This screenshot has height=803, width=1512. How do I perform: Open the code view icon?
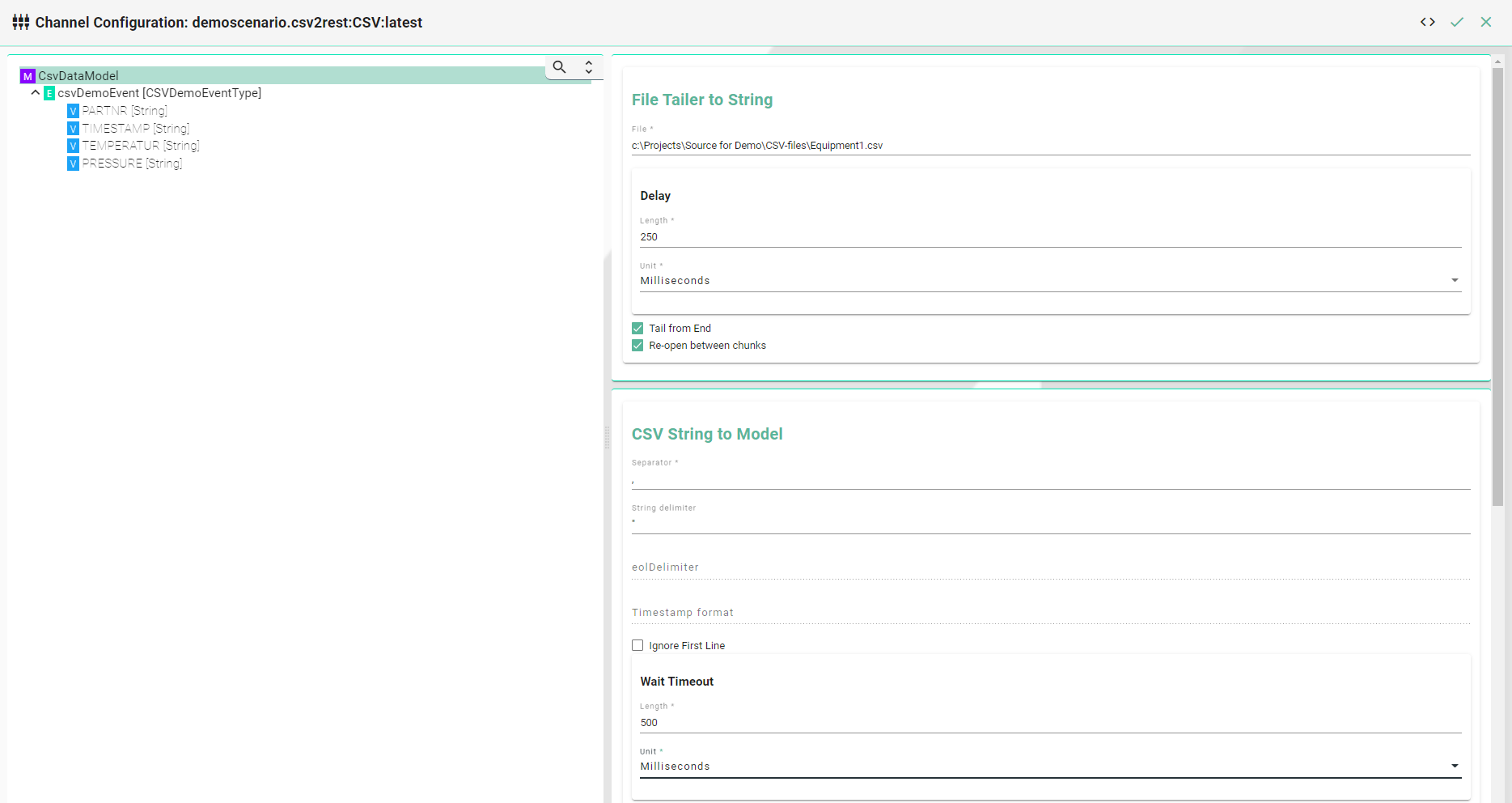pyautogui.click(x=1428, y=22)
